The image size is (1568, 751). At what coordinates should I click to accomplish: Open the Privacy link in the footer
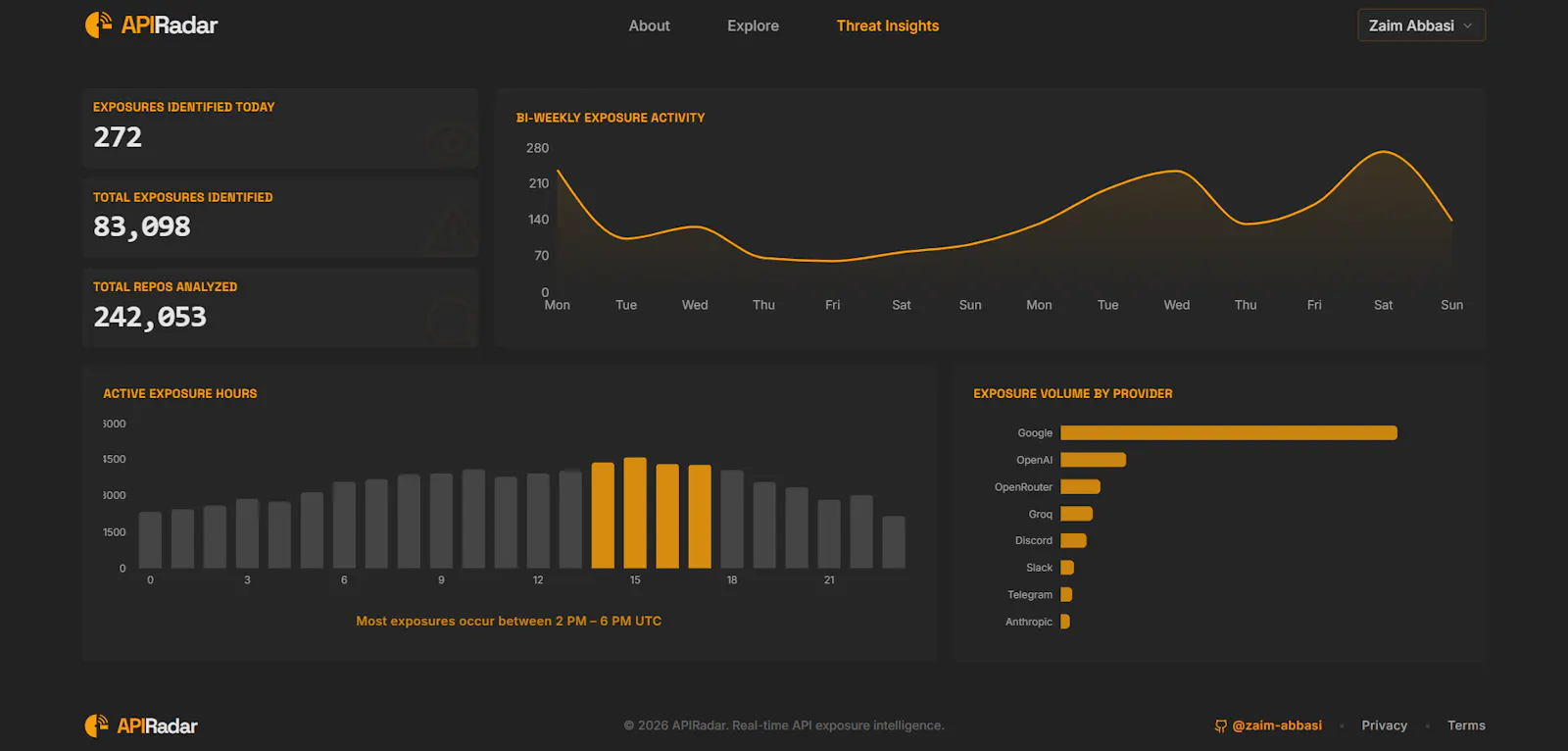pyautogui.click(x=1384, y=726)
